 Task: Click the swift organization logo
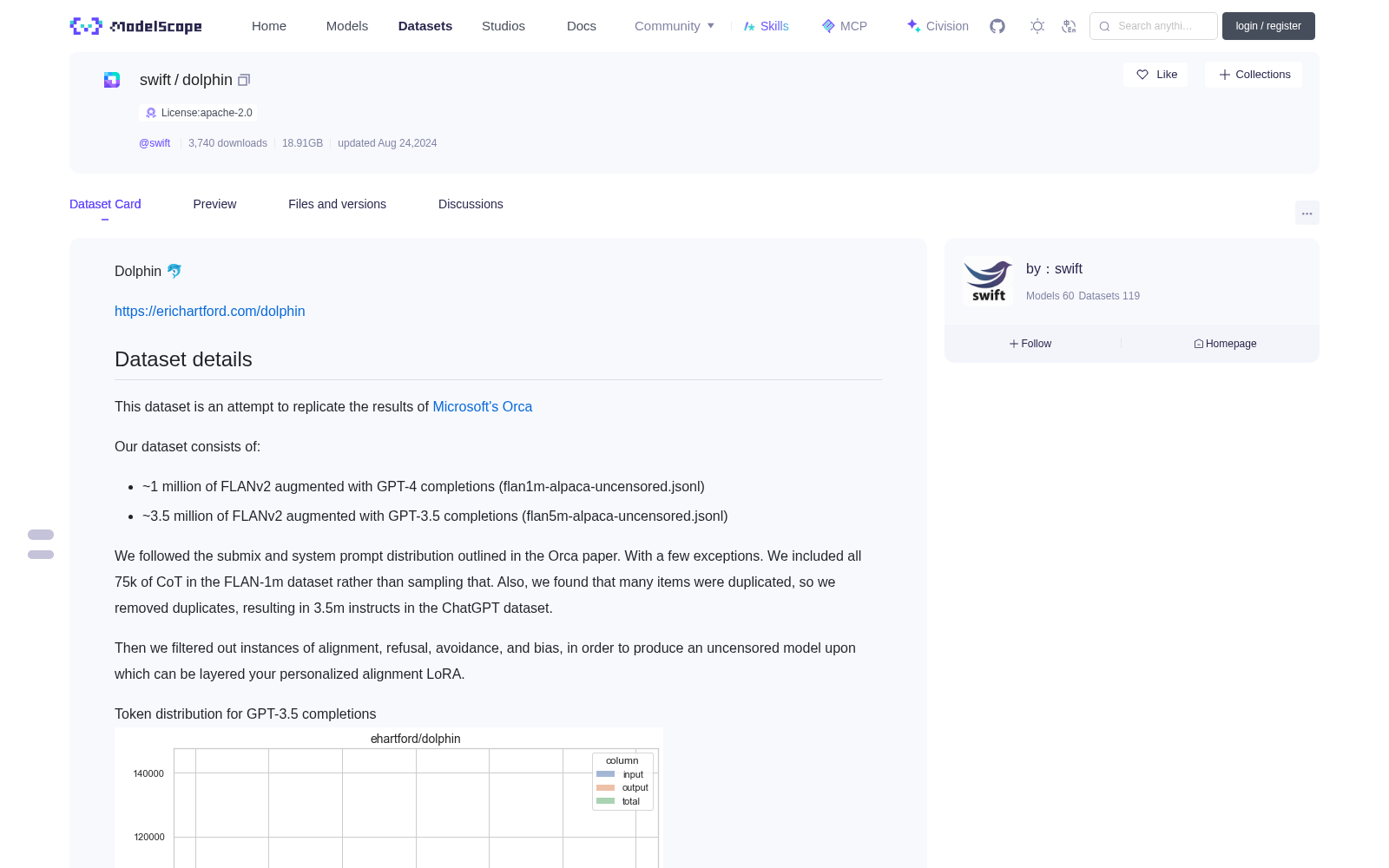pyautogui.click(x=988, y=281)
